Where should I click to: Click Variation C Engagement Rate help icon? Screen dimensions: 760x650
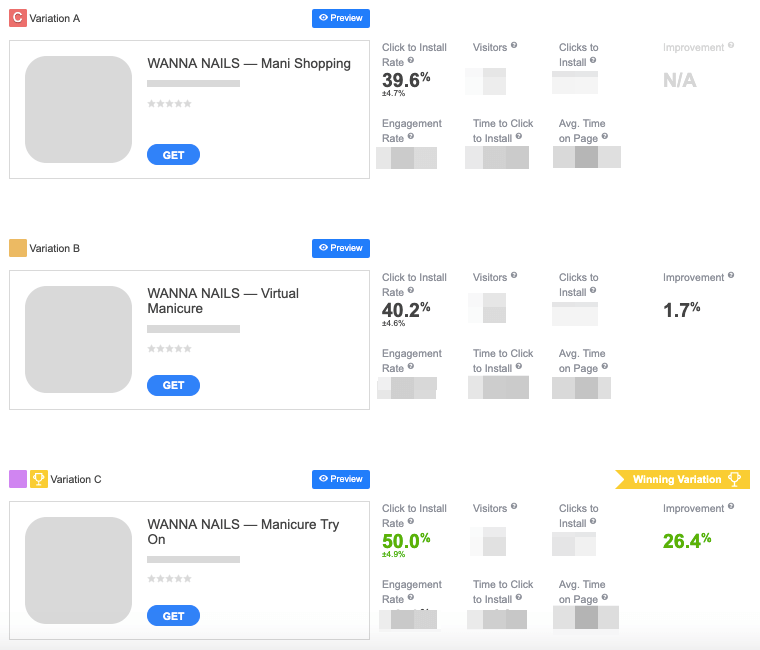pyautogui.click(x=411, y=598)
